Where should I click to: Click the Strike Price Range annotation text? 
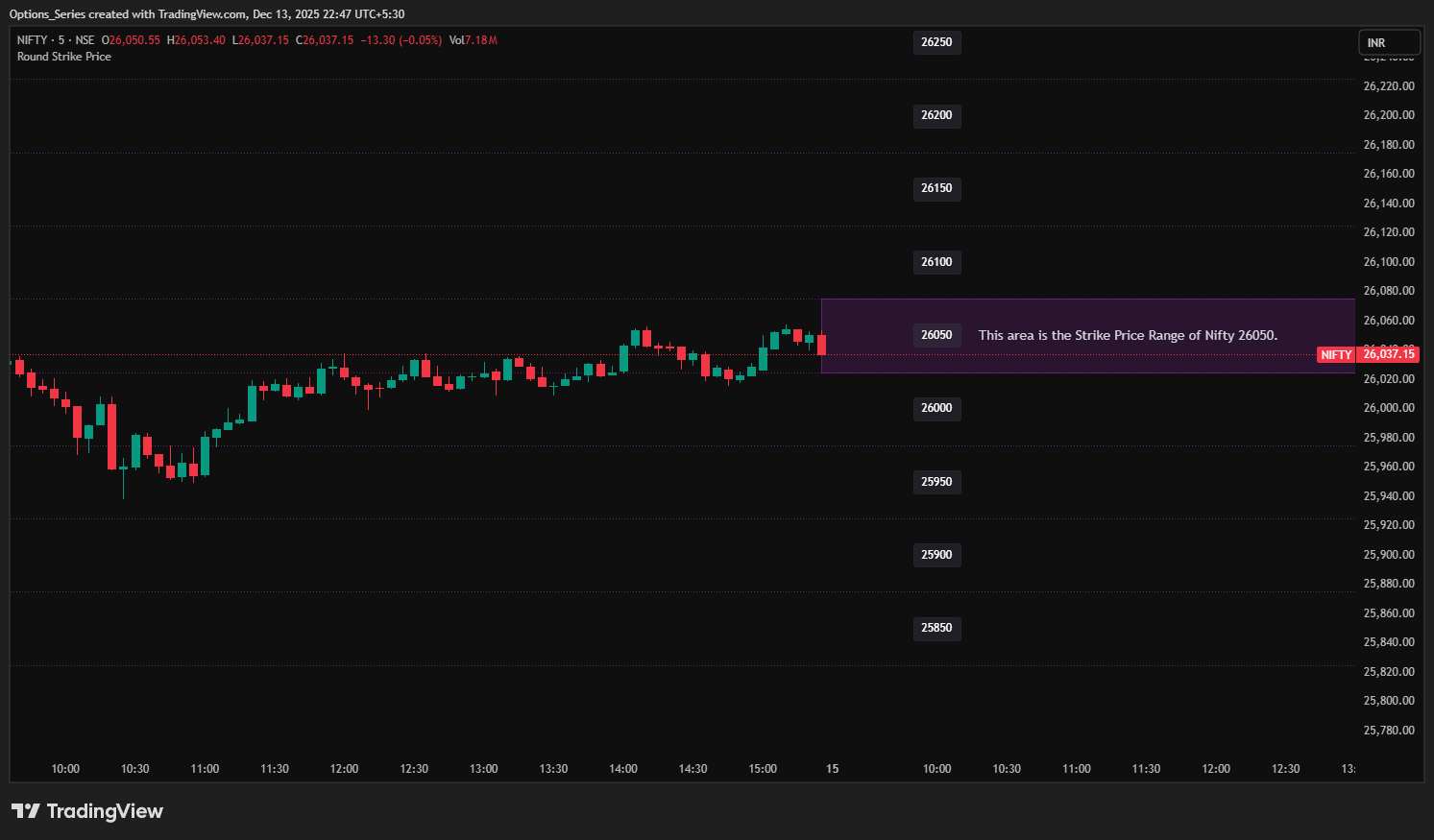[x=1128, y=335]
